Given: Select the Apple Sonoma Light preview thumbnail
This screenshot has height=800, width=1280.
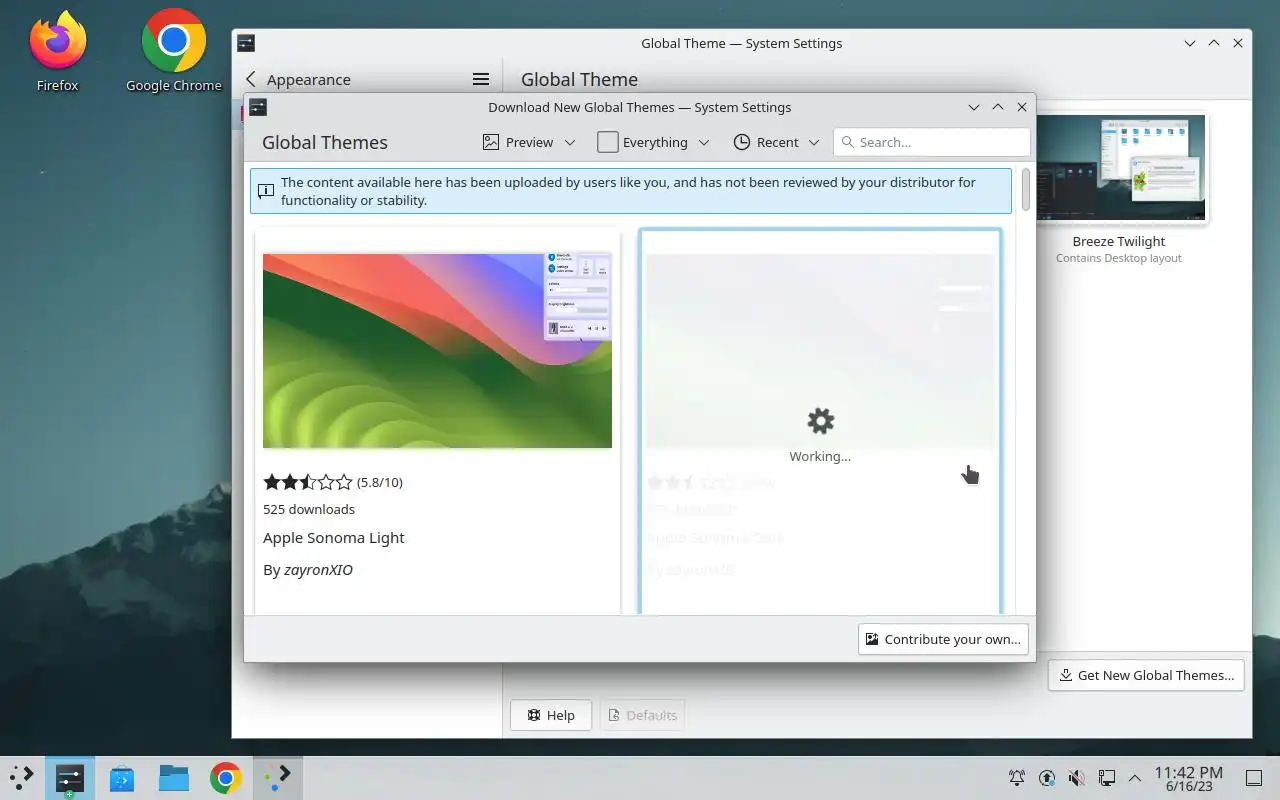Looking at the screenshot, I should coord(437,351).
